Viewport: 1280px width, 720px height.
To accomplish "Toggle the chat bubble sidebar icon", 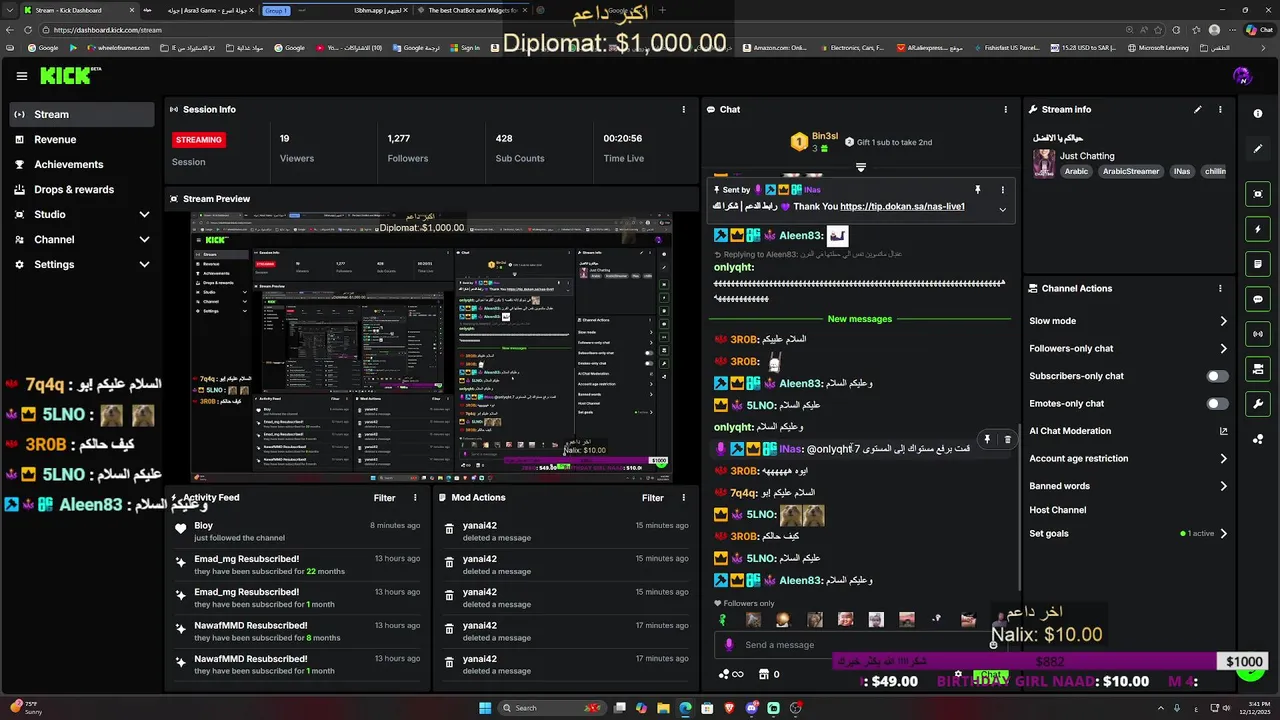I will click(x=1258, y=299).
